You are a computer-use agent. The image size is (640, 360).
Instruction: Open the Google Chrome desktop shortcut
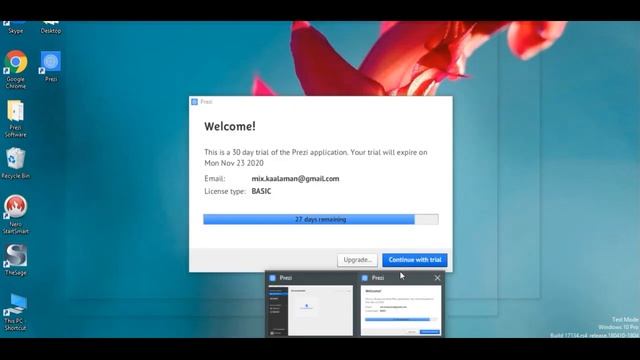[16, 69]
